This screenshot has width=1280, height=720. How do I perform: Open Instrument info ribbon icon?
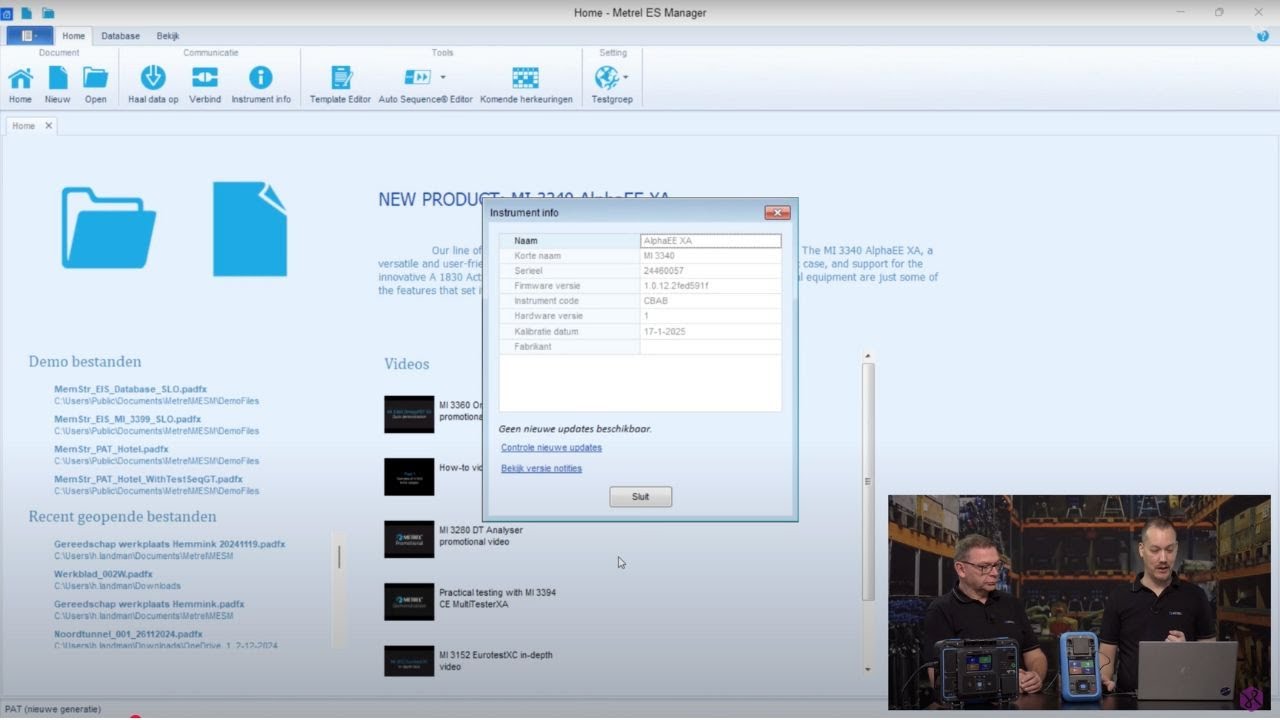pyautogui.click(x=261, y=84)
